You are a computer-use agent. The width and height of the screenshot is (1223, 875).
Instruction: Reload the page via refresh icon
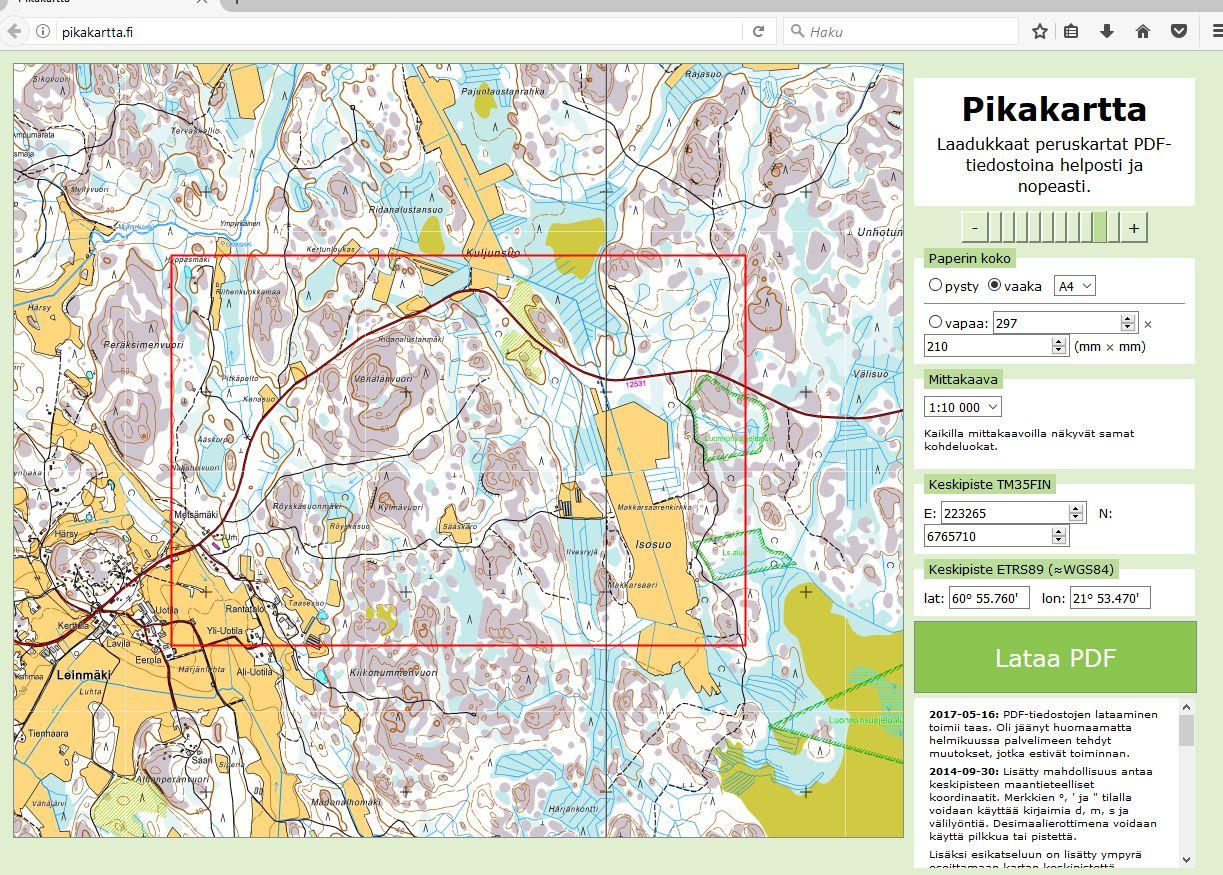[758, 32]
